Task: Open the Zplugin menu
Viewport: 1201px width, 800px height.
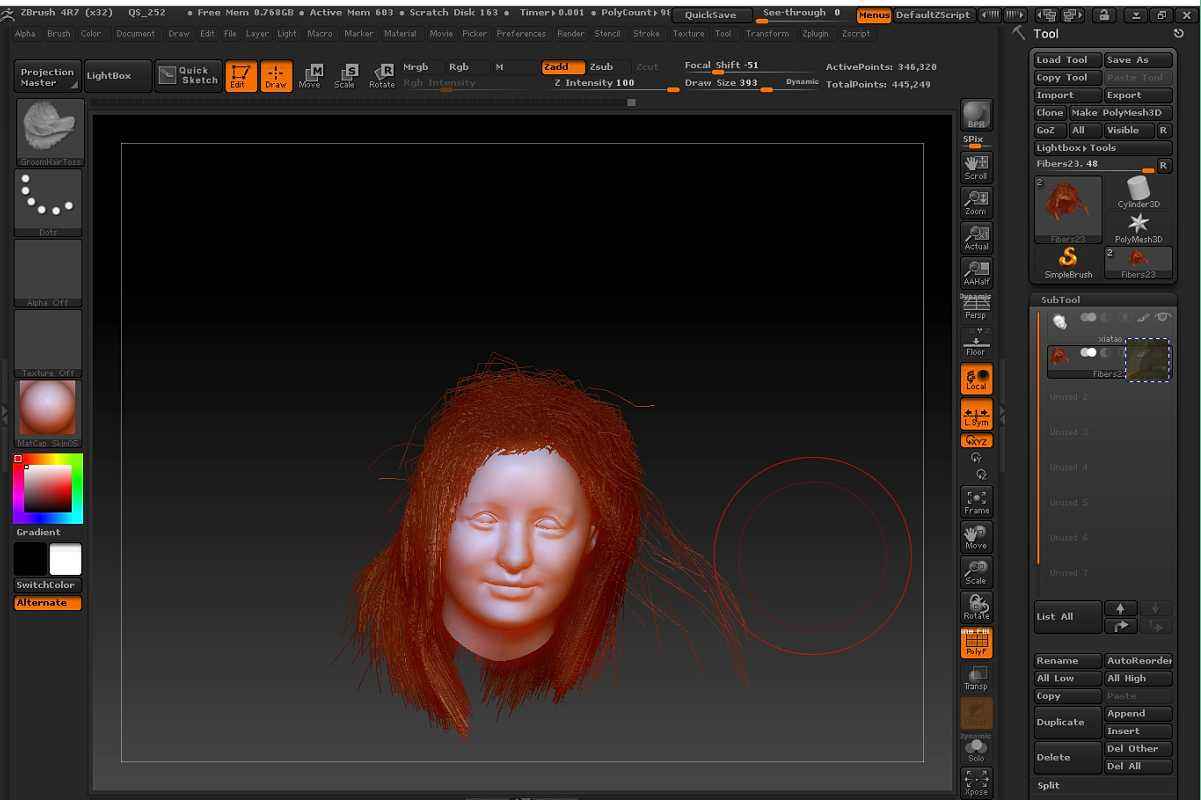Action: click(x=815, y=33)
